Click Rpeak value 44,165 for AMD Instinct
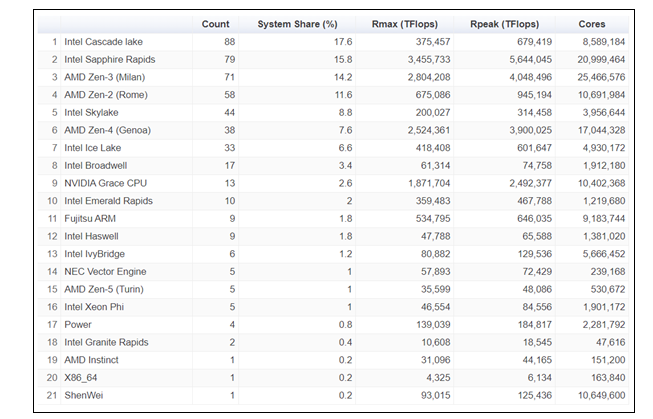Image resolution: width=653 pixels, height=419 pixels. tap(537, 360)
